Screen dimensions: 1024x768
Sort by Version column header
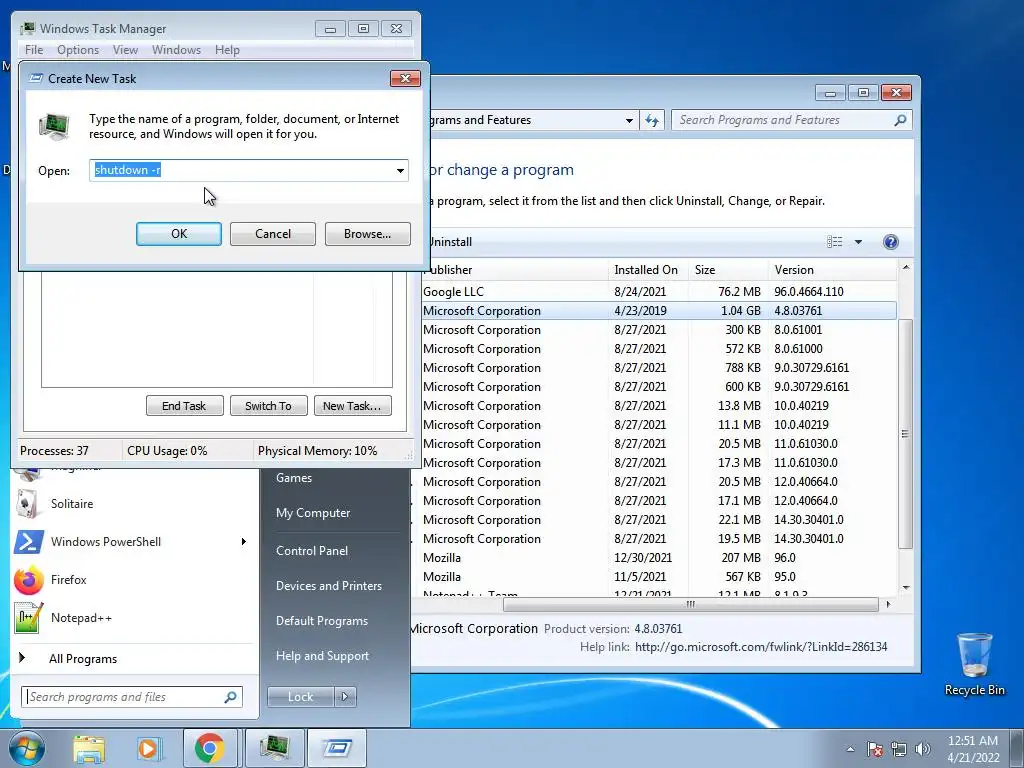coord(833,270)
